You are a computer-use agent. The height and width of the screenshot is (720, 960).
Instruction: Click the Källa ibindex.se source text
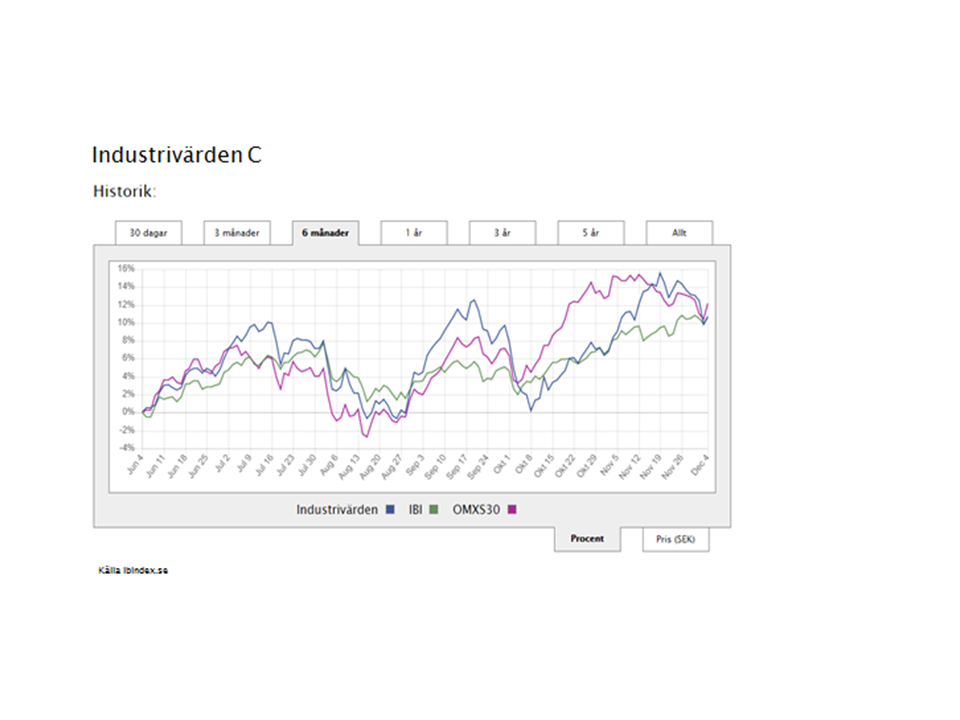pos(133,571)
